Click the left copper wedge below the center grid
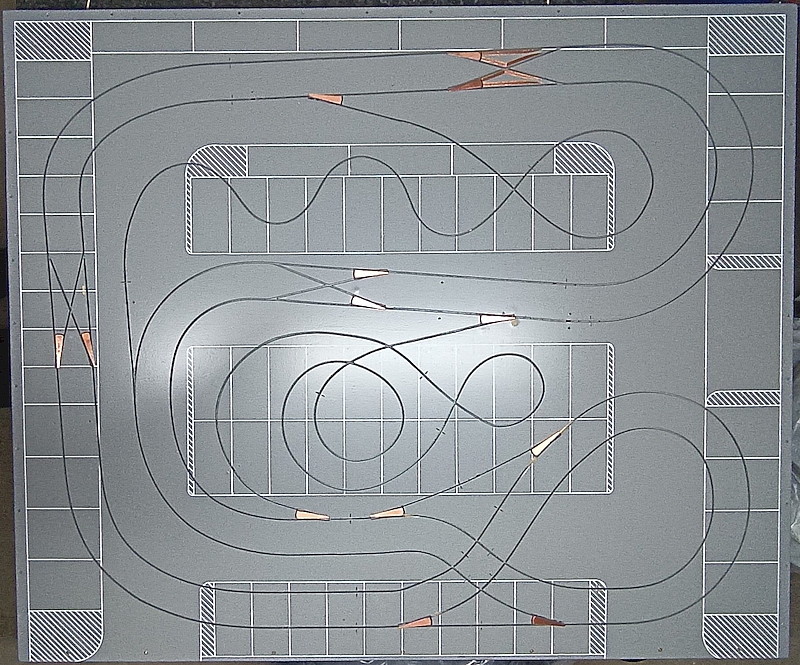This screenshot has width=800, height=665. click(x=312, y=515)
